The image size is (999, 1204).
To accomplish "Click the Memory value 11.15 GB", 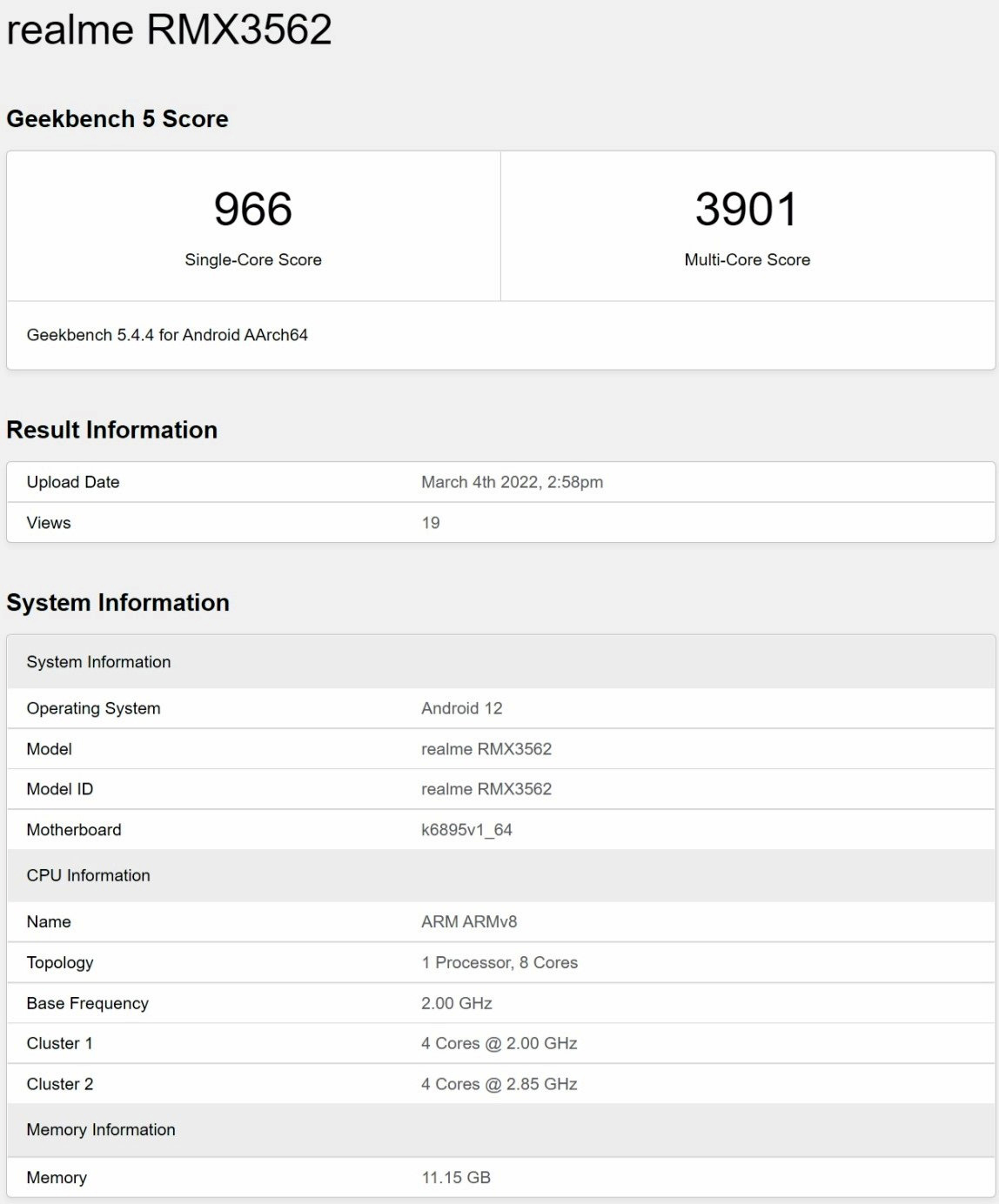I will coord(456,1177).
